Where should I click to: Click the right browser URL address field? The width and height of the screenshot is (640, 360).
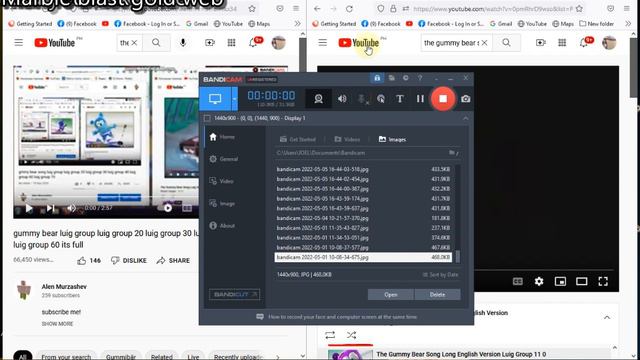(x=493, y=9)
